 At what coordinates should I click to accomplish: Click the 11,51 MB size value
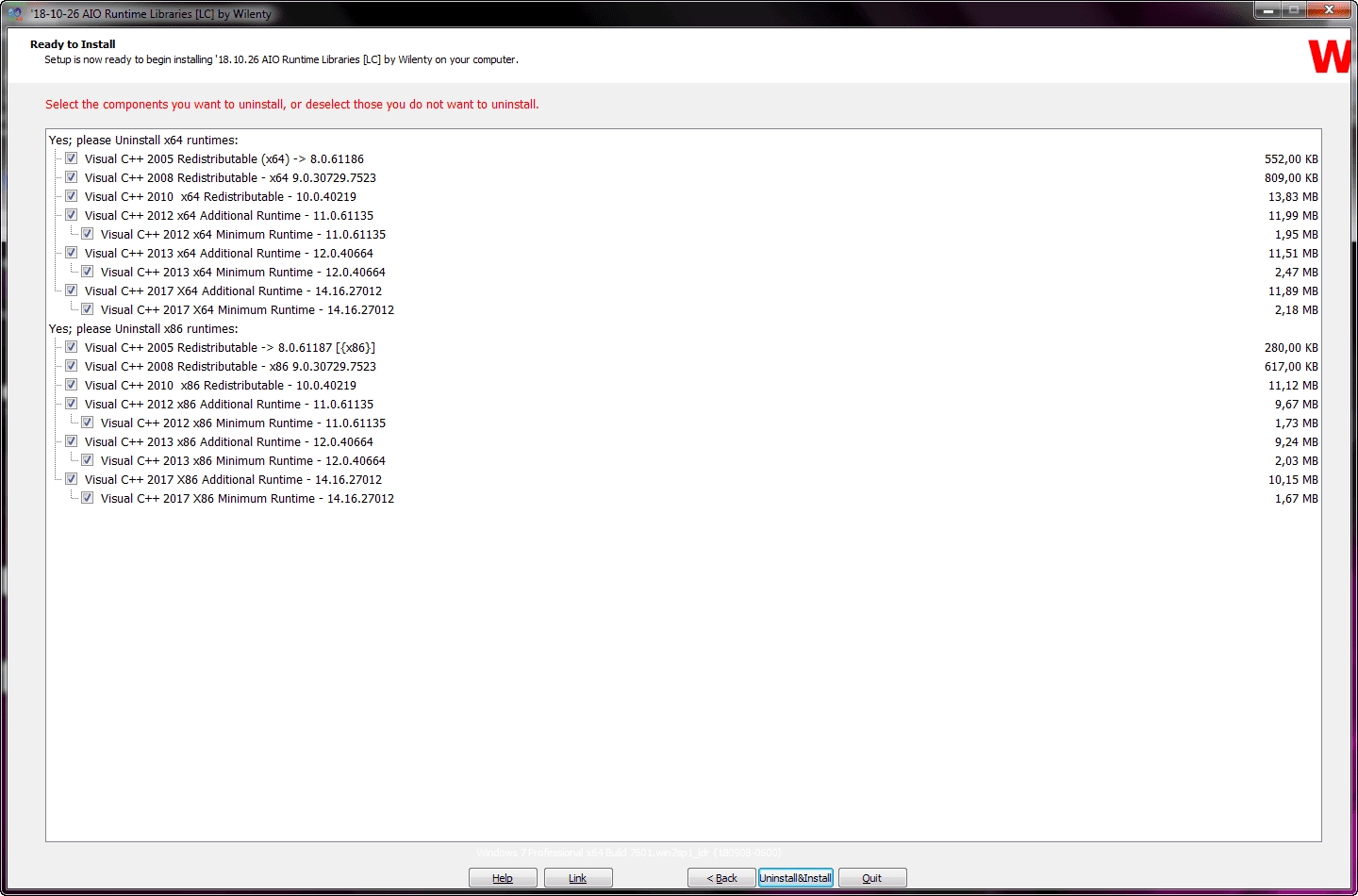tap(1293, 254)
